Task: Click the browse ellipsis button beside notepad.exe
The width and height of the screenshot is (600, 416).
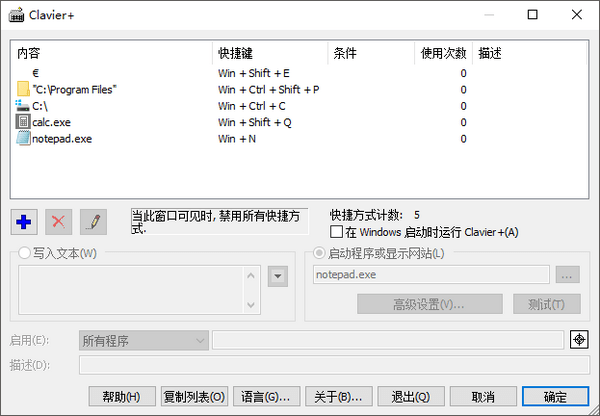Action: coord(567,275)
